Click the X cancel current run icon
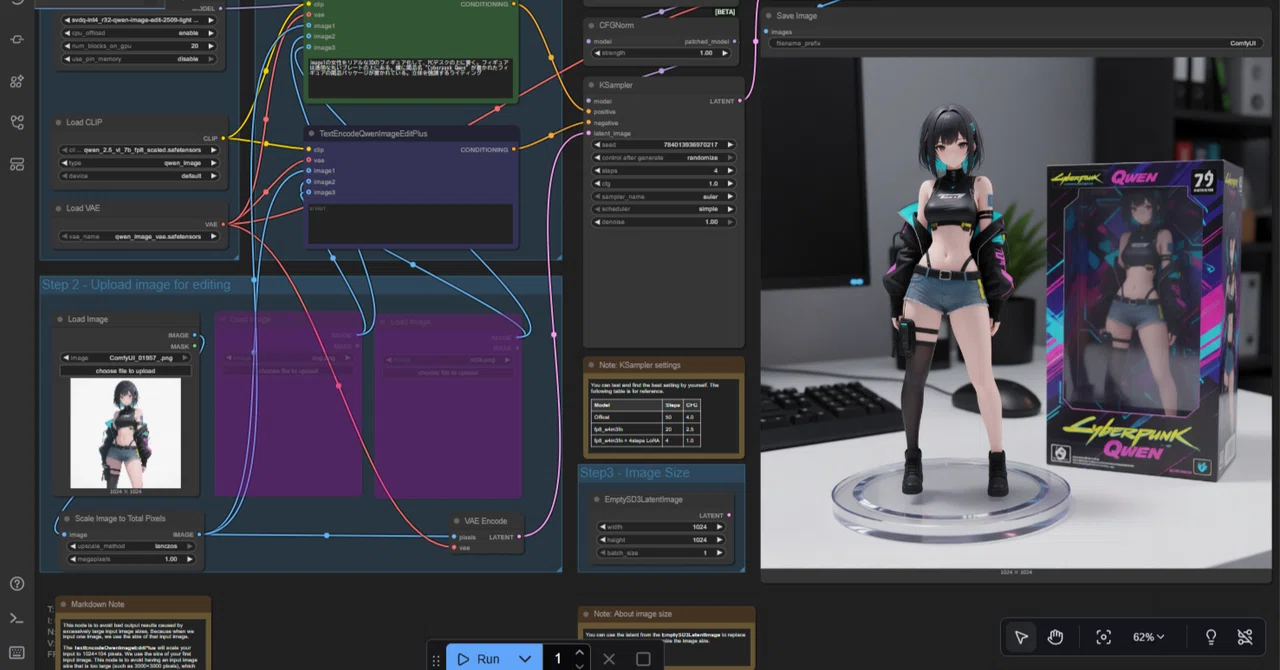Image resolution: width=1280 pixels, height=670 pixels. tap(609, 659)
